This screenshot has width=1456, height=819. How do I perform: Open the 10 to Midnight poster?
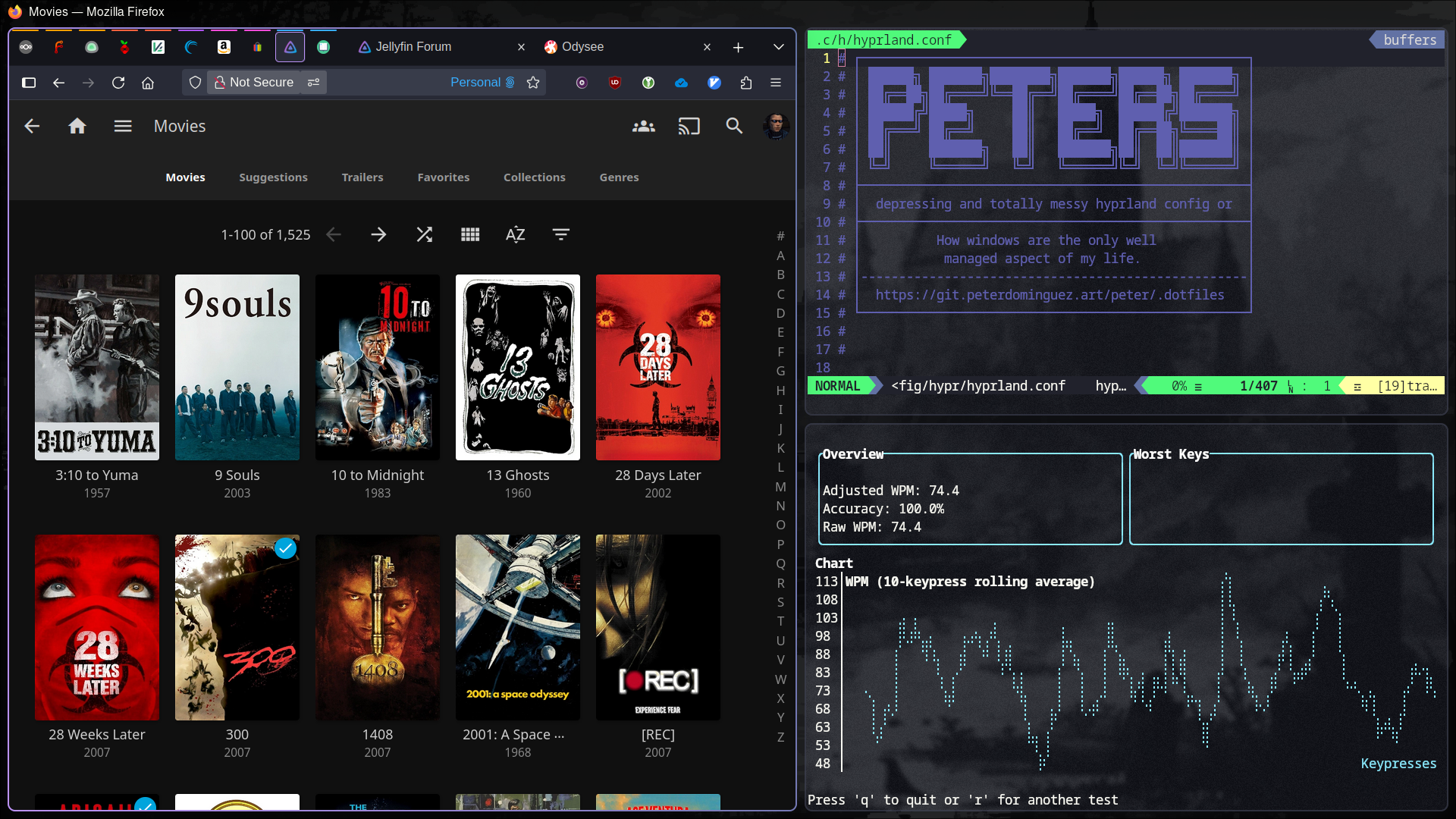click(378, 367)
